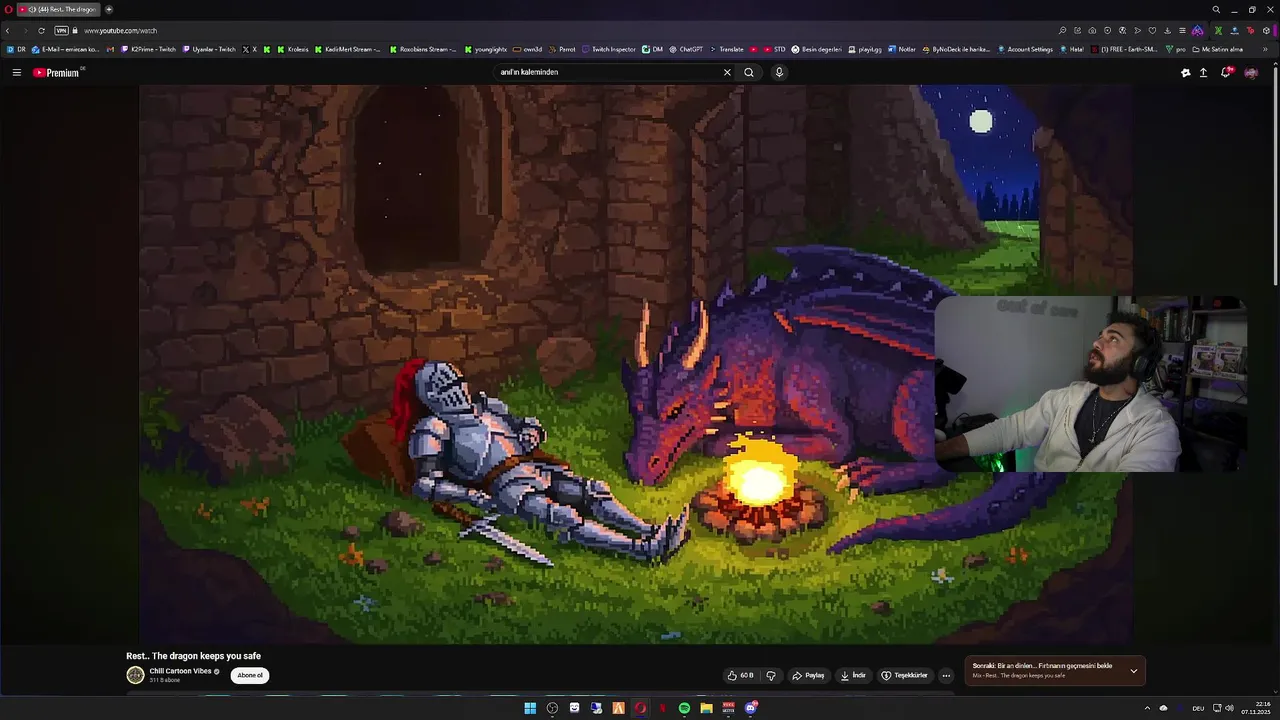Open Opera easy setup lines icon
Viewport: 1280px width, 720px height.
click(x=1182, y=30)
